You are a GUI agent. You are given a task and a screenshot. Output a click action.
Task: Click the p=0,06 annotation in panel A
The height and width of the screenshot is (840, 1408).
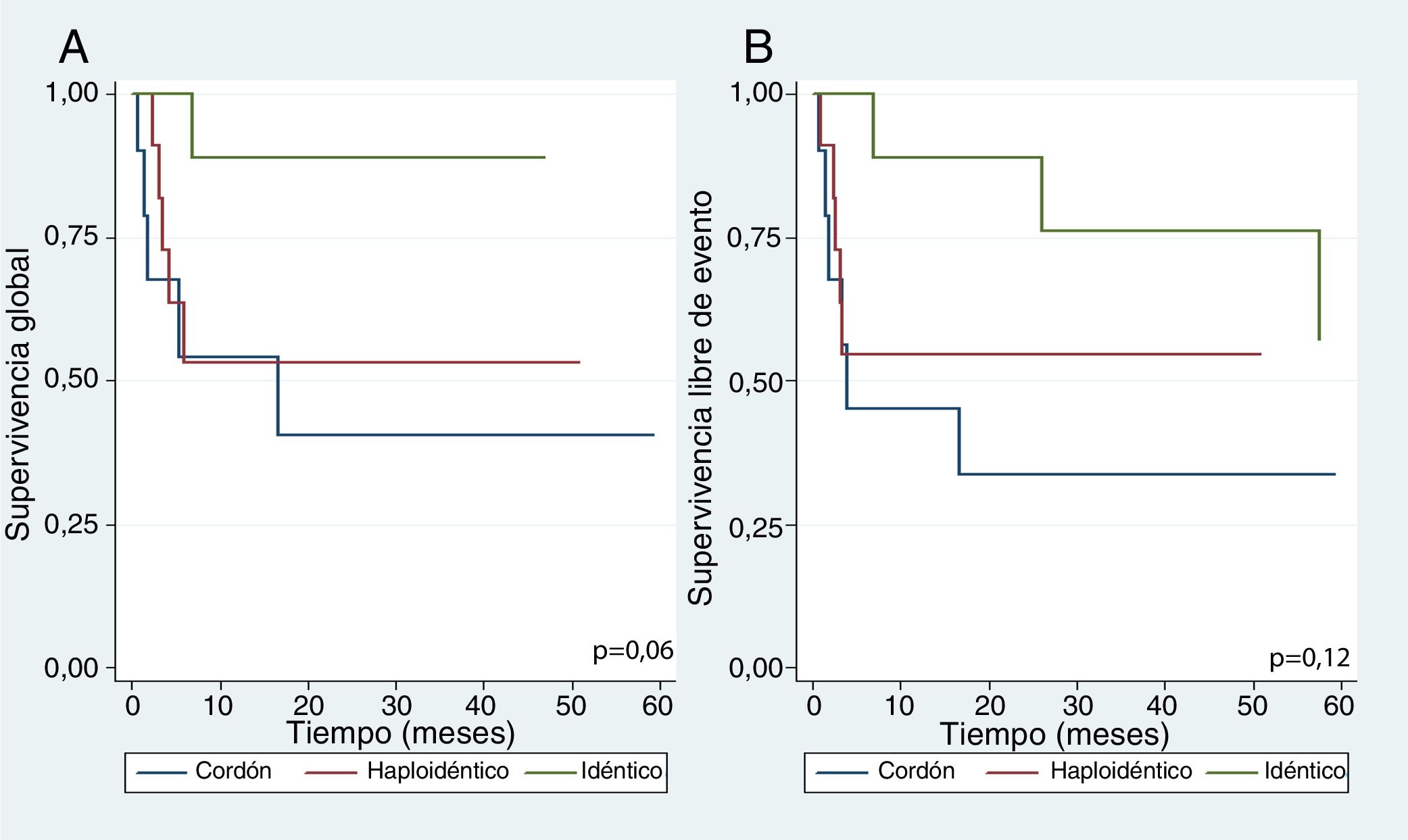[633, 651]
